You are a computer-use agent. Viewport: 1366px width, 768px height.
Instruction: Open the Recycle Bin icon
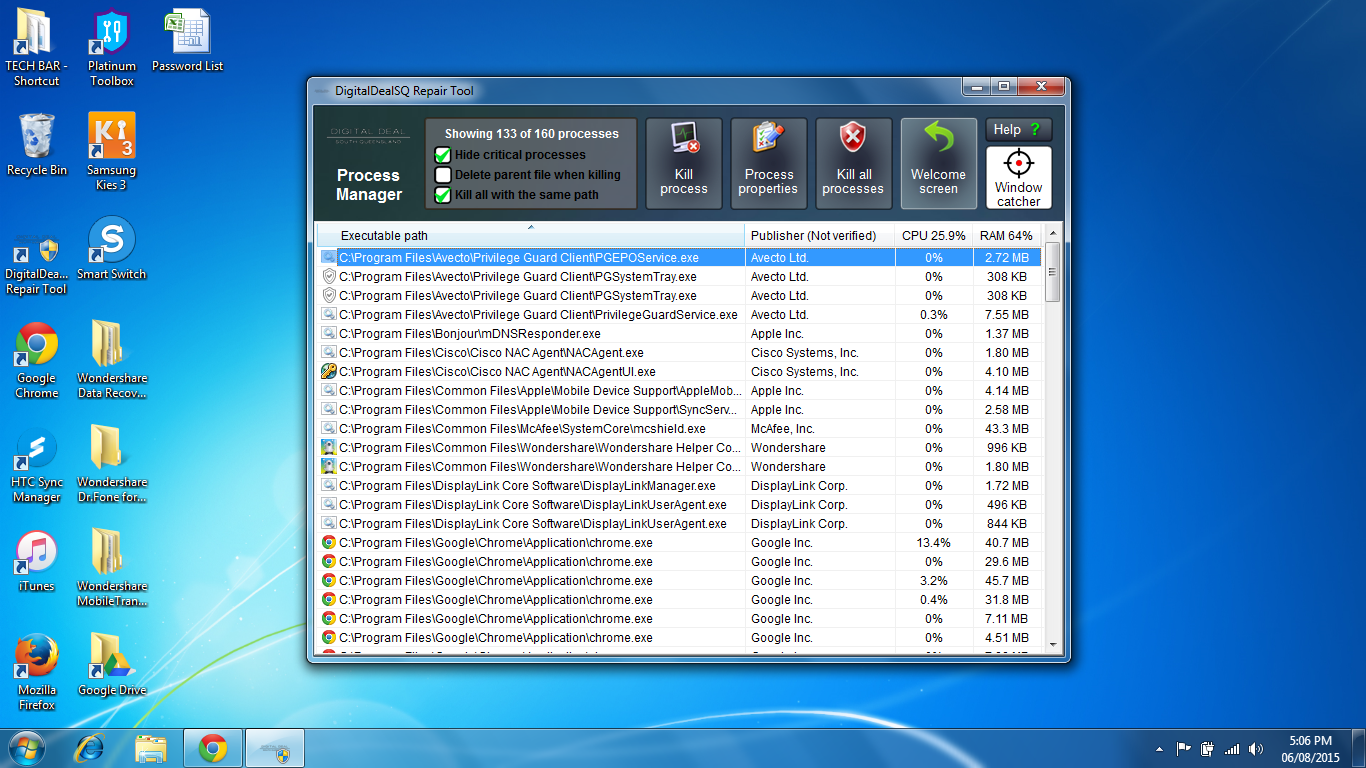(37, 145)
